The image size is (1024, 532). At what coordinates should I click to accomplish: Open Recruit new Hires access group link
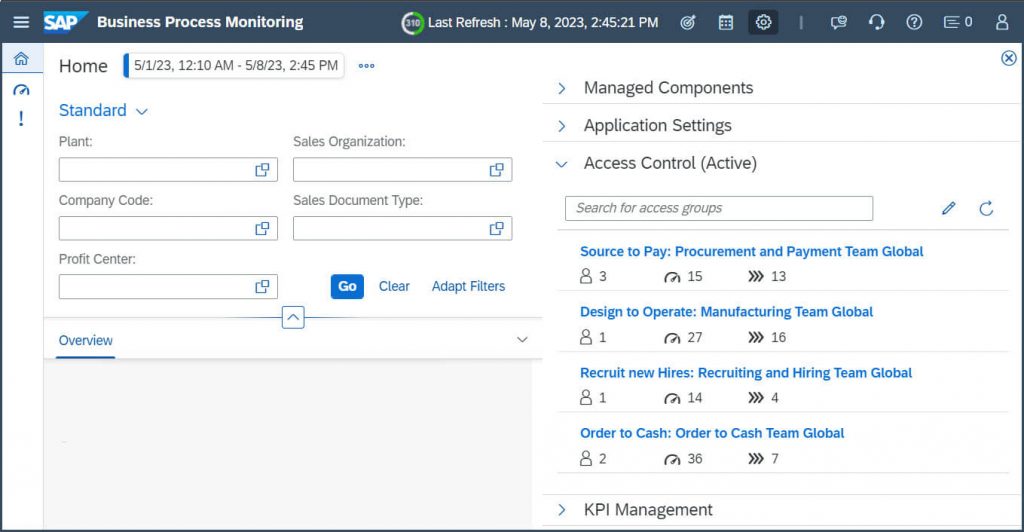(746, 373)
